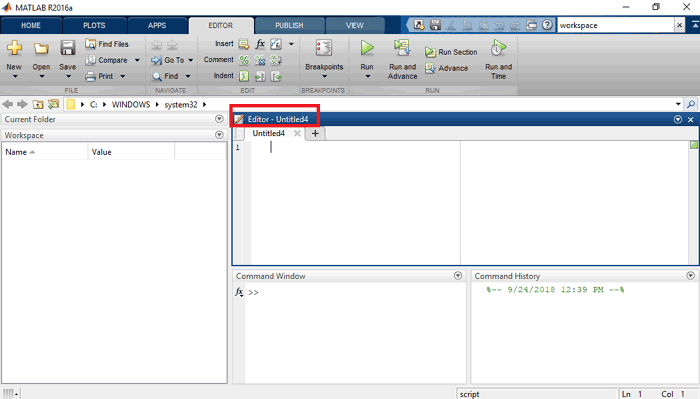700x399 pixels.
Task: Click the wrap comments icon
Action: point(276,60)
